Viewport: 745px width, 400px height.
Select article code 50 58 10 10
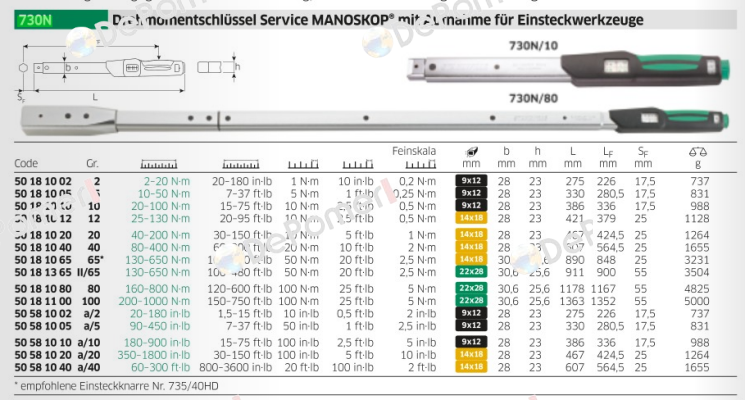coord(43,343)
